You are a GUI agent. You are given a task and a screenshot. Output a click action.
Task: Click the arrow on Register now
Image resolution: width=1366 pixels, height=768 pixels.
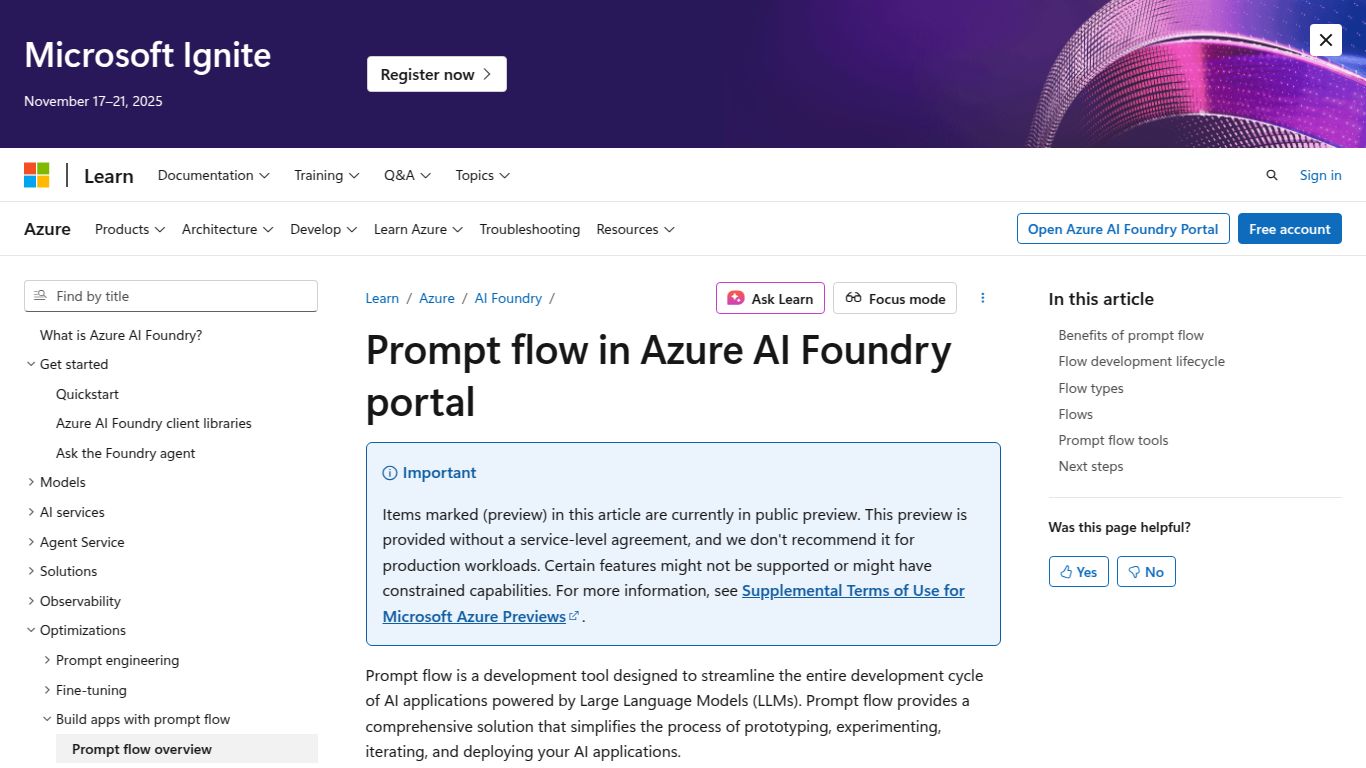[487, 73]
